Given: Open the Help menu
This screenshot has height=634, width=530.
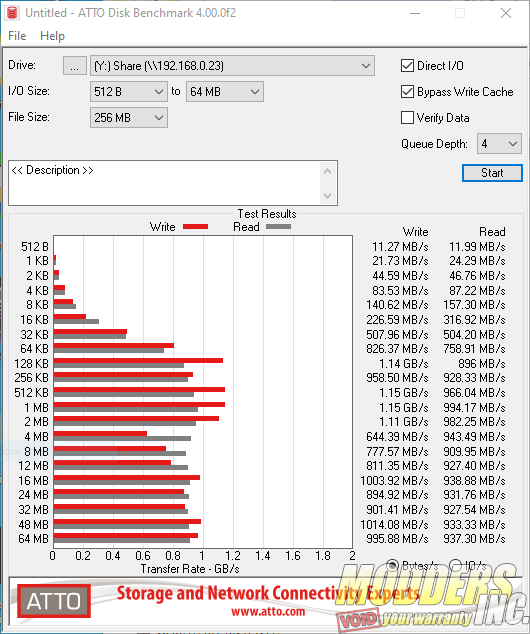Looking at the screenshot, I should [x=52, y=36].
